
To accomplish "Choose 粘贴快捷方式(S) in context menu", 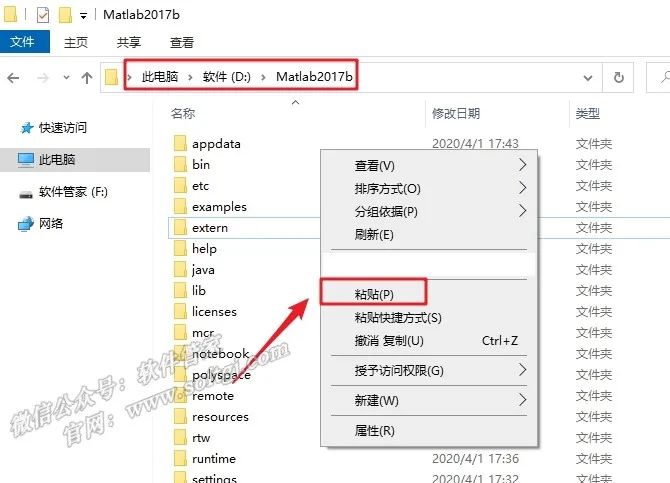I will click(429, 318).
